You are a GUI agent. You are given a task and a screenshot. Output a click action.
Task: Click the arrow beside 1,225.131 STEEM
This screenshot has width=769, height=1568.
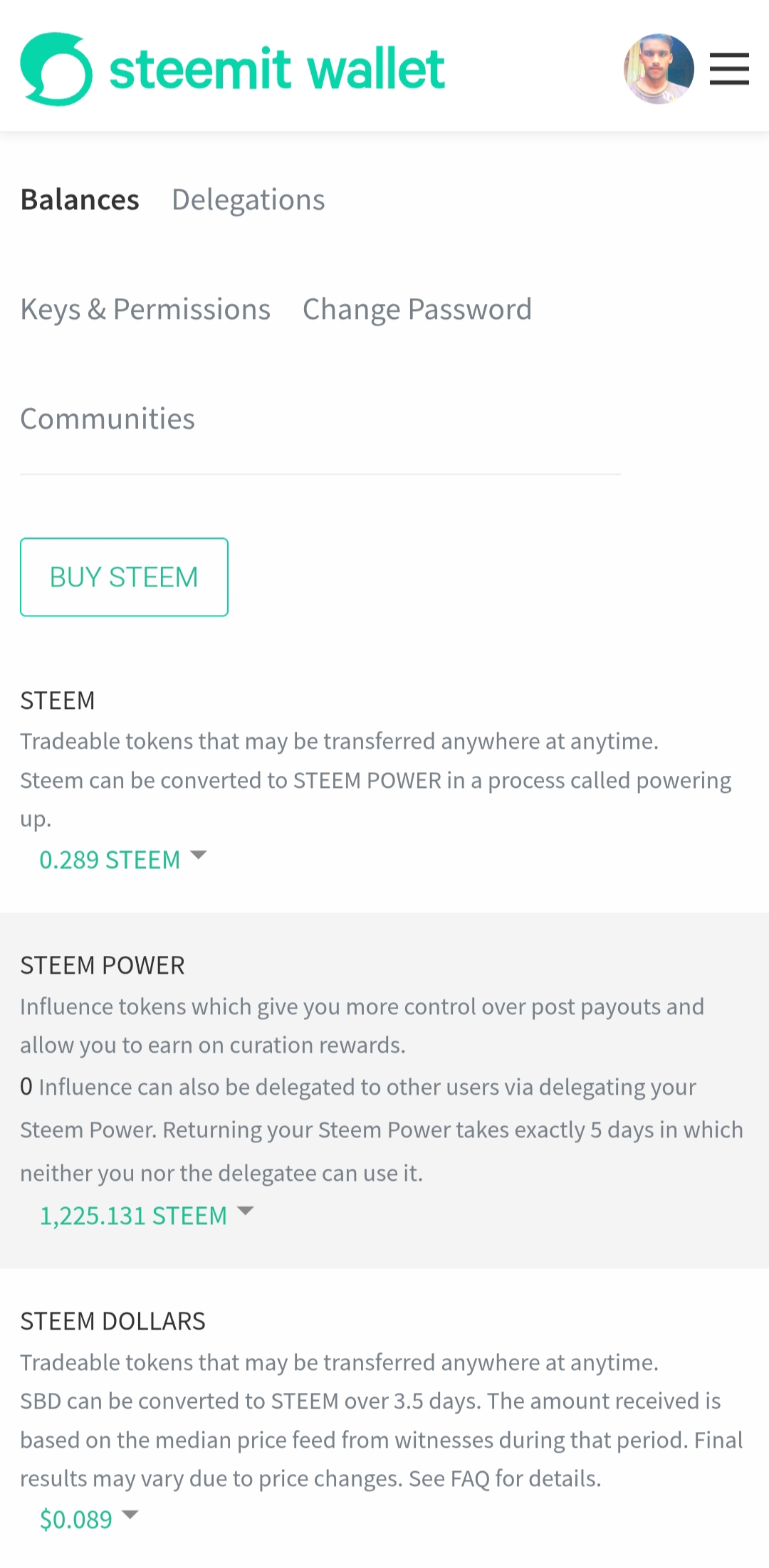click(x=246, y=1211)
